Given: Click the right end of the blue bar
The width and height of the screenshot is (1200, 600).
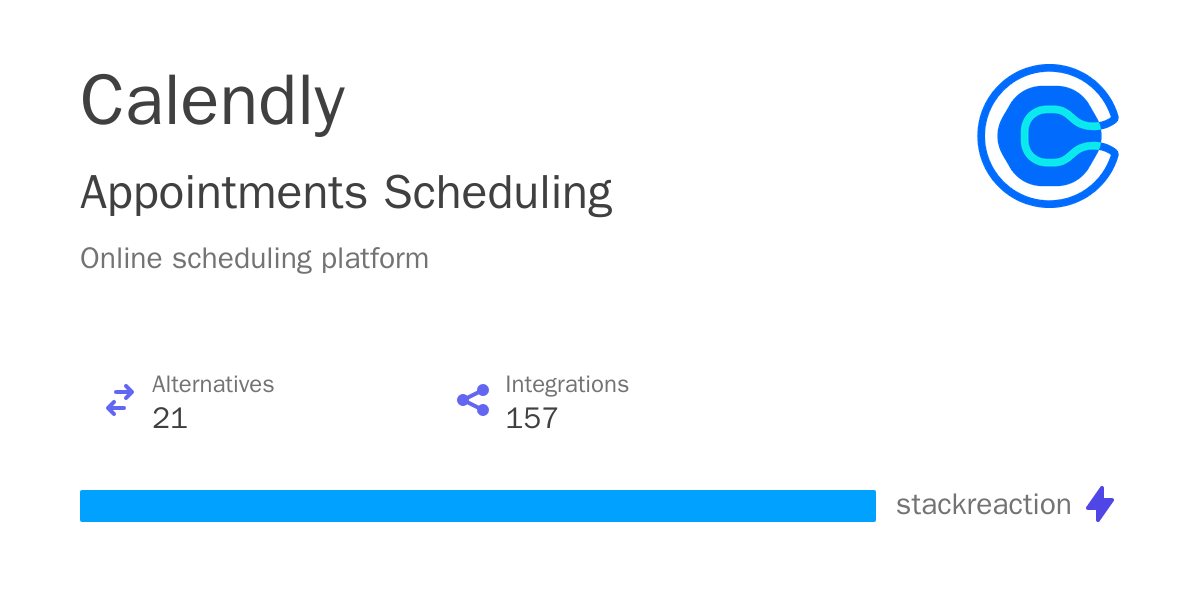Looking at the screenshot, I should pyautogui.click(x=868, y=506).
